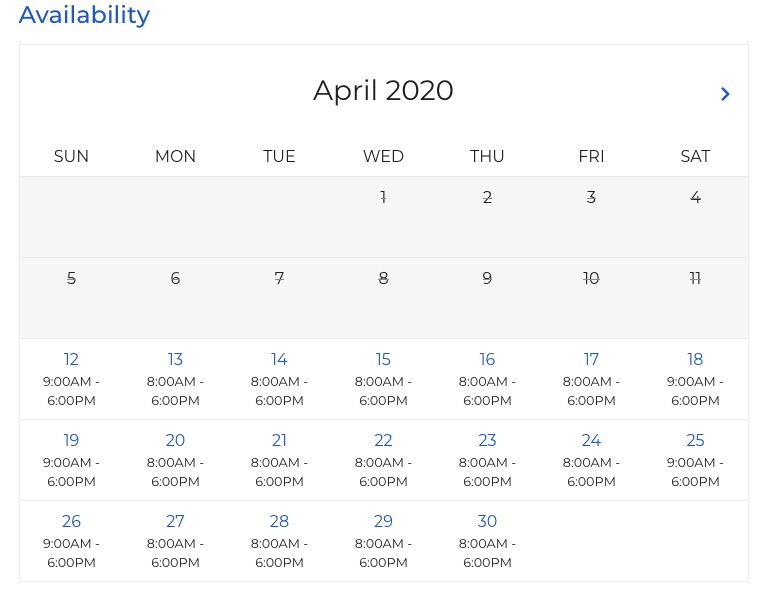Select April 20 date

pyautogui.click(x=175, y=441)
